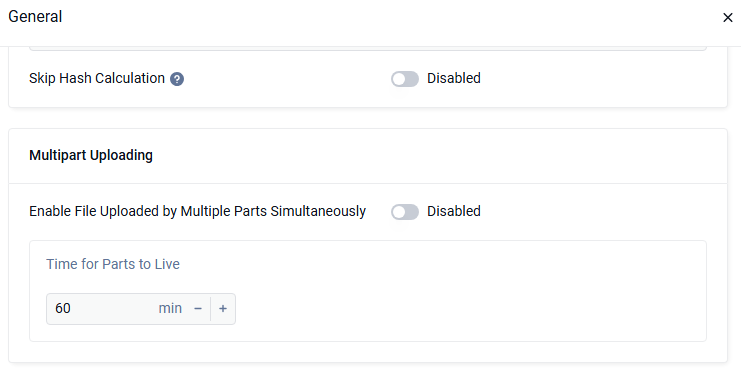Screen dimensions: 741x372
Task: Click the min unit label in the field
Action: (x=170, y=308)
